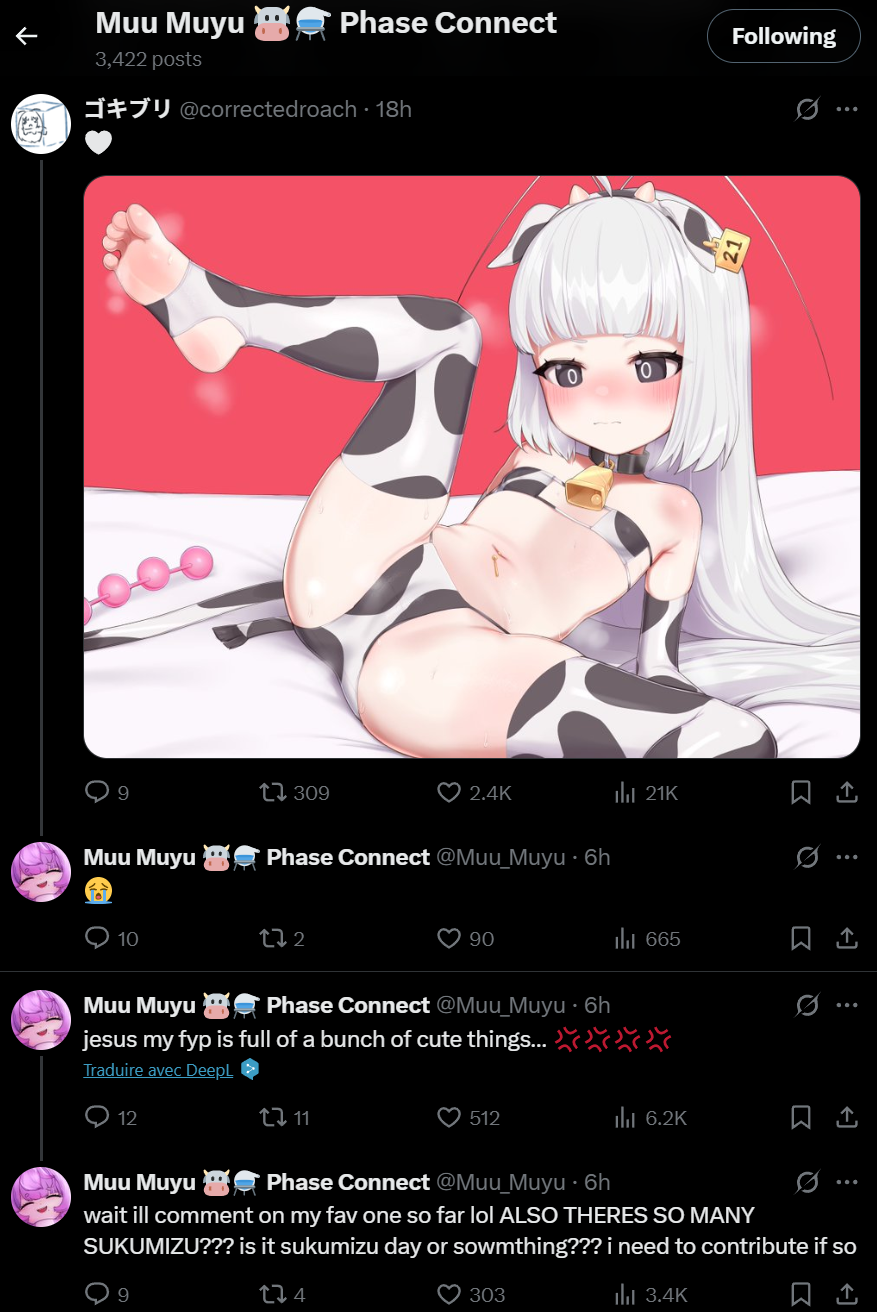
Task: View analytics showing 21K views
Action: [x=646, y=793]
